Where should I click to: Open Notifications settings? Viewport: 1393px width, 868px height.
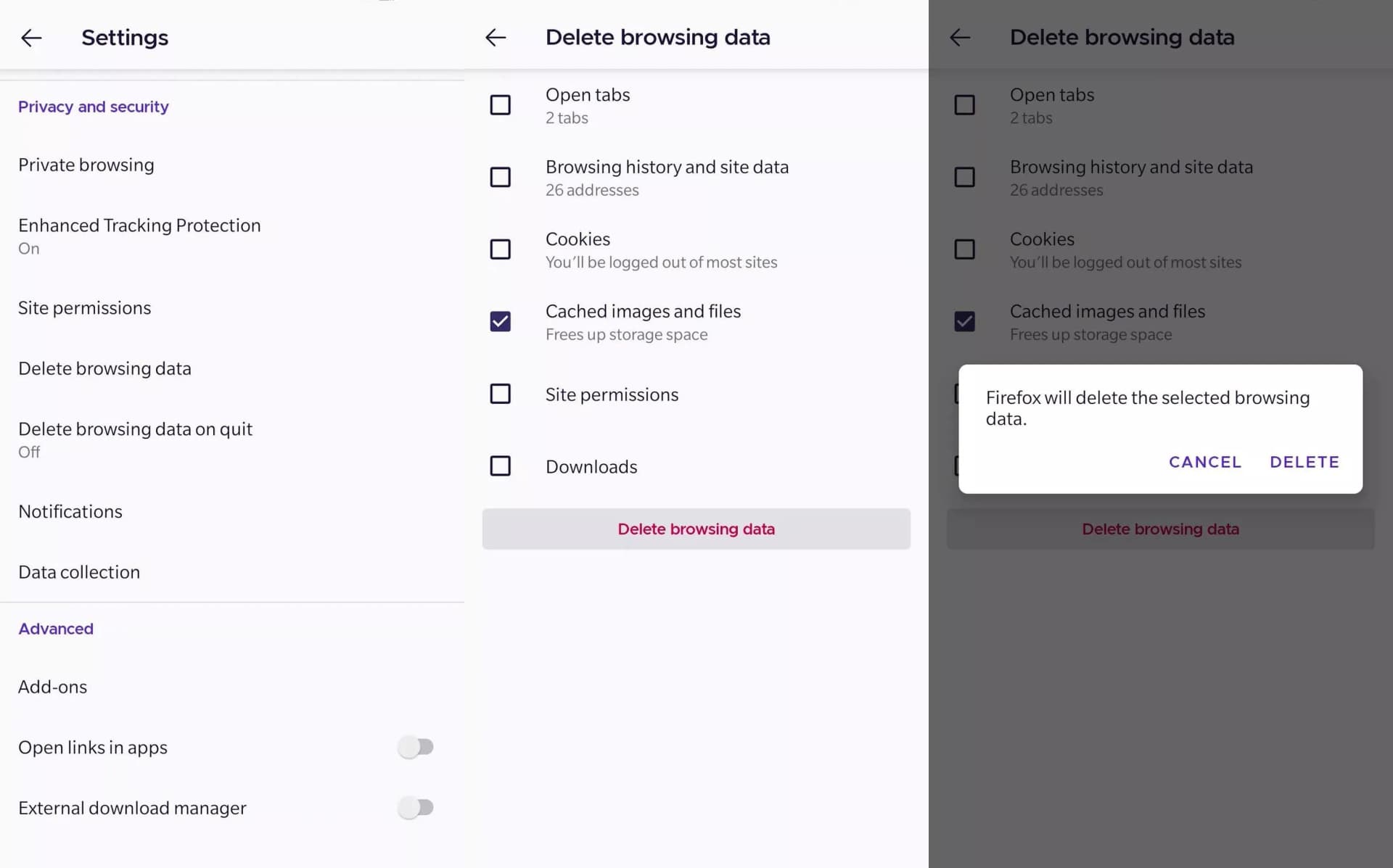pyautogui.click(x=70, y=511)
